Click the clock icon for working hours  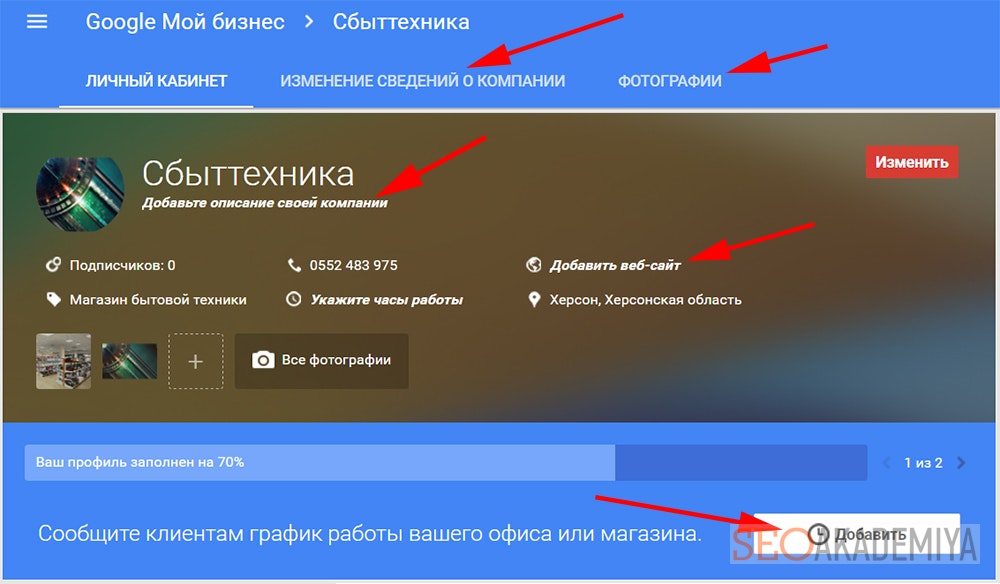[294, 299]
